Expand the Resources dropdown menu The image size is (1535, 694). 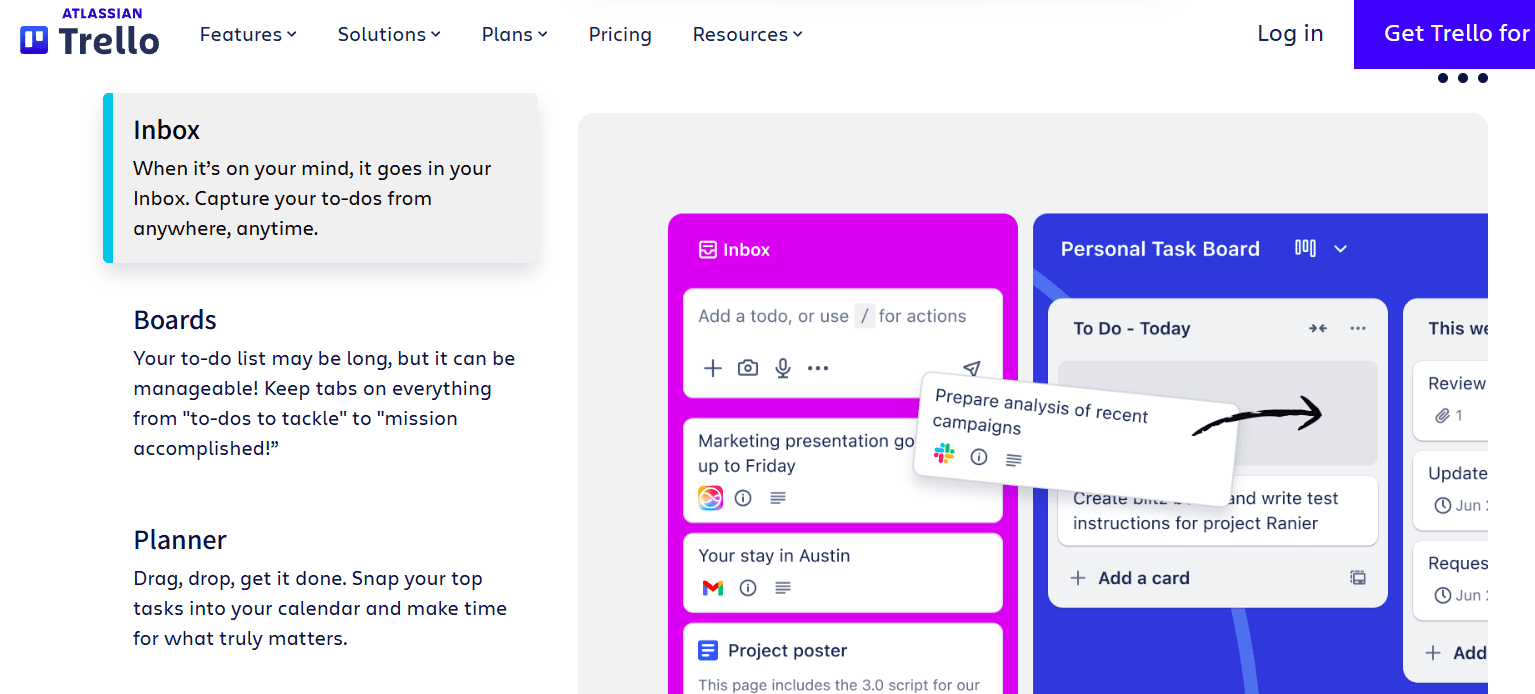748,34
